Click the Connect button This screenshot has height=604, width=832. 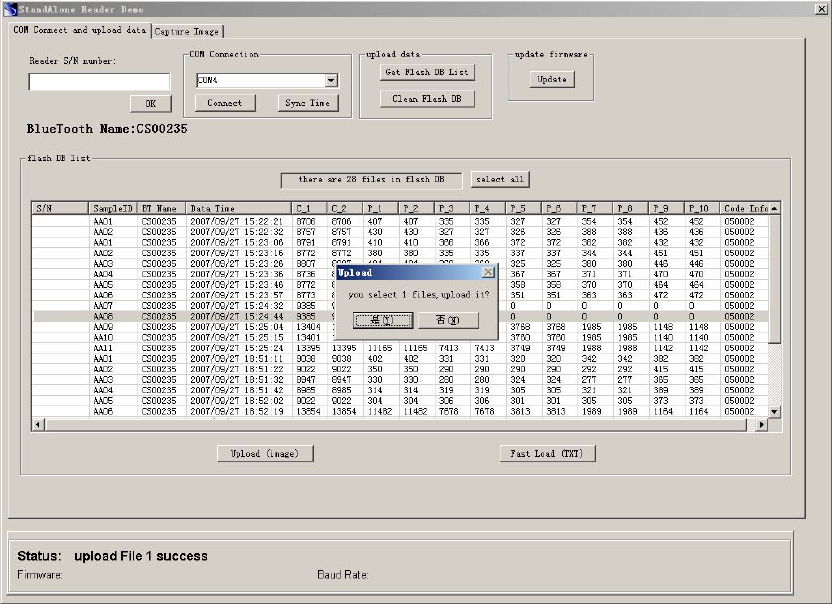point(225,103)
